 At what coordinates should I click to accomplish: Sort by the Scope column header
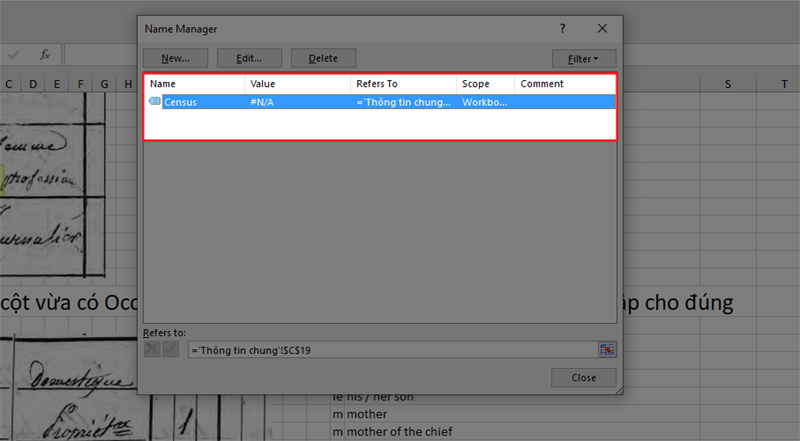pyautogui.click(x=485, y=84)
